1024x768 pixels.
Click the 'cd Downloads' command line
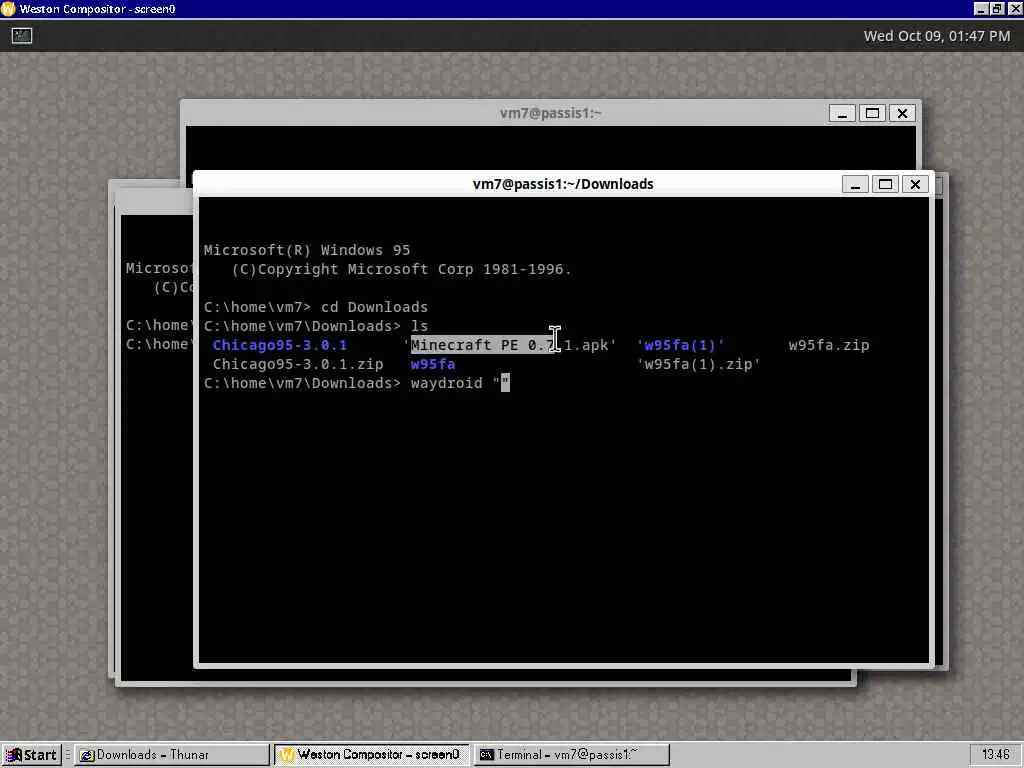pos(374,308)
